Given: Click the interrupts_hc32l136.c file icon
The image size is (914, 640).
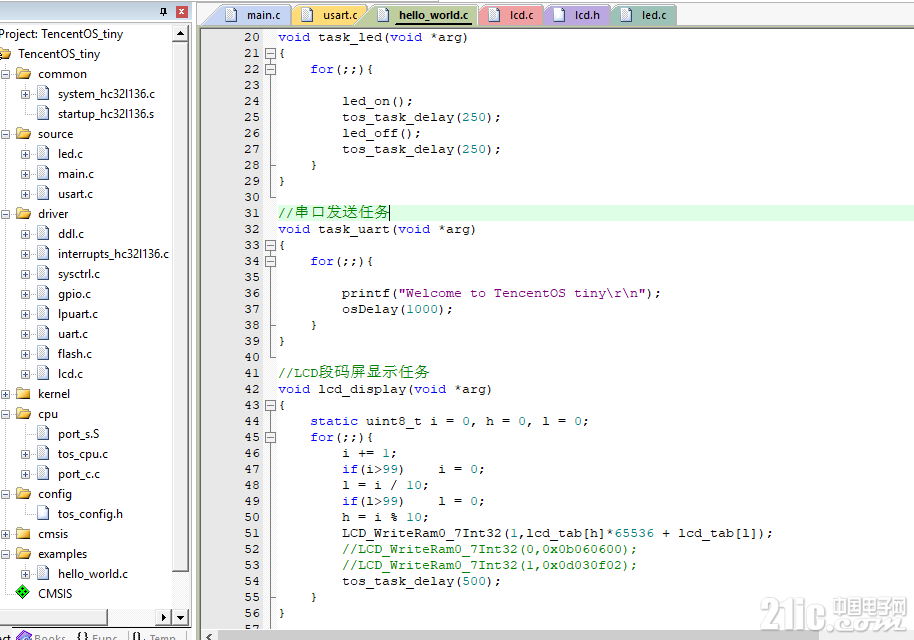Looking at the screenshot, I should coord(43,253).
